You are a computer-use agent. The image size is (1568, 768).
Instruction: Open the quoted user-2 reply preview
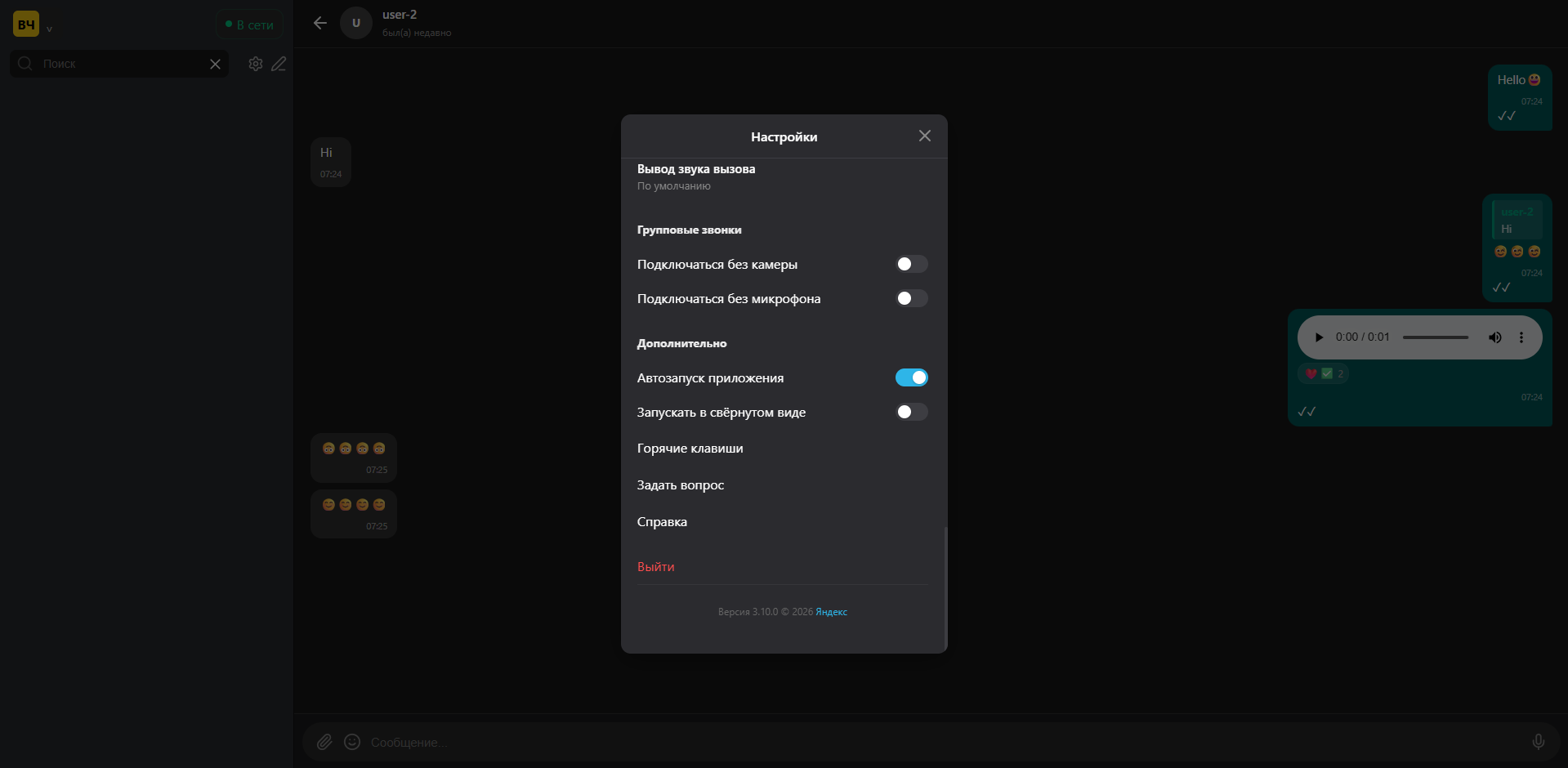[x=1517, y=220]
